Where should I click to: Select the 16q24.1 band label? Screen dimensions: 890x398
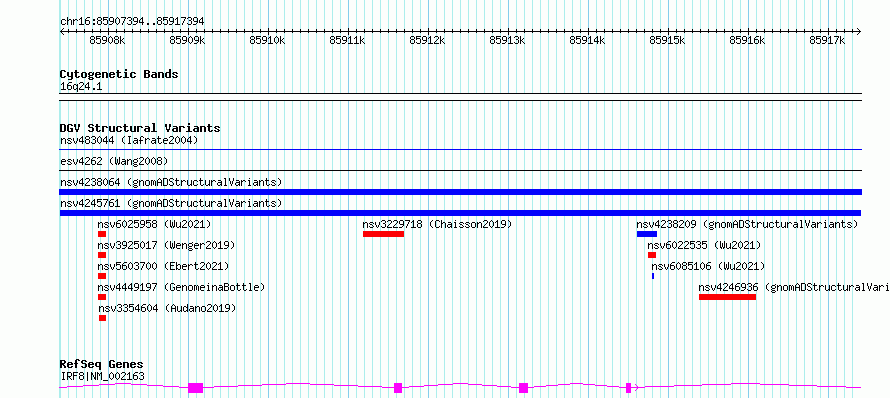point(81,87)
